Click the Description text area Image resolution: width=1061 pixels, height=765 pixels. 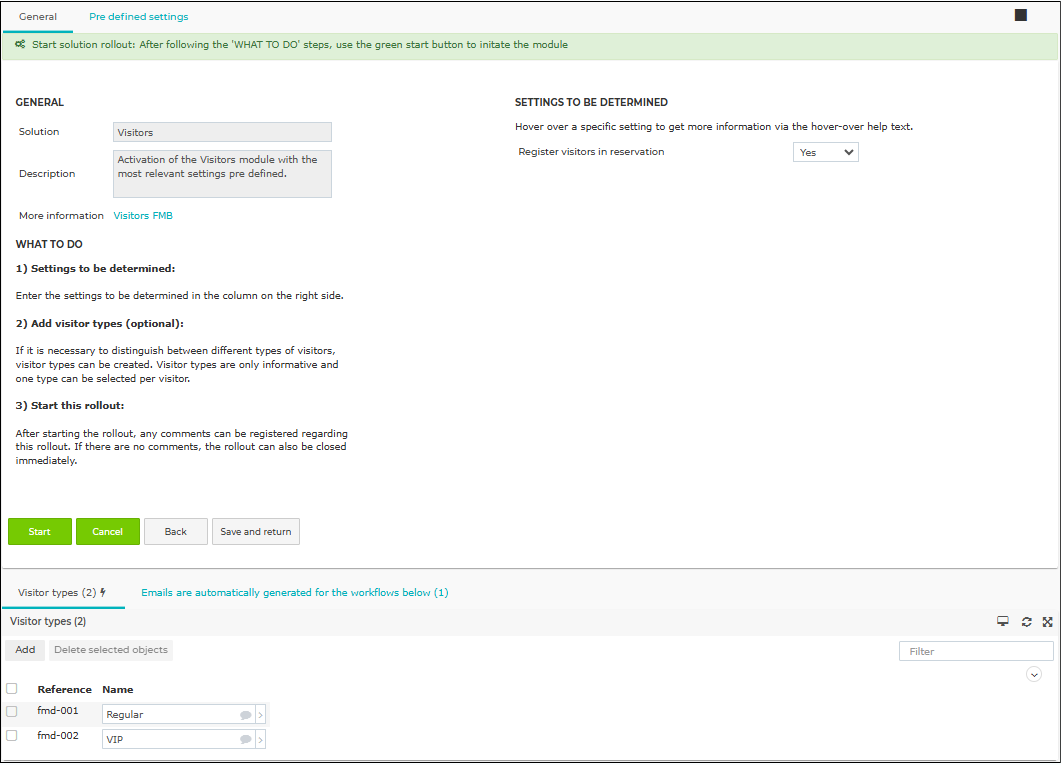coord(222,174)
